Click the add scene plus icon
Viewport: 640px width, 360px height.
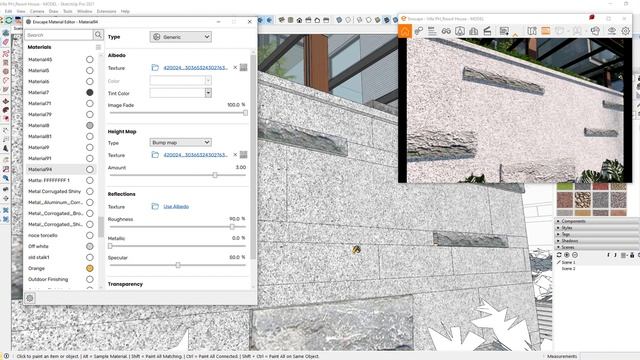[x=567, y=255]
